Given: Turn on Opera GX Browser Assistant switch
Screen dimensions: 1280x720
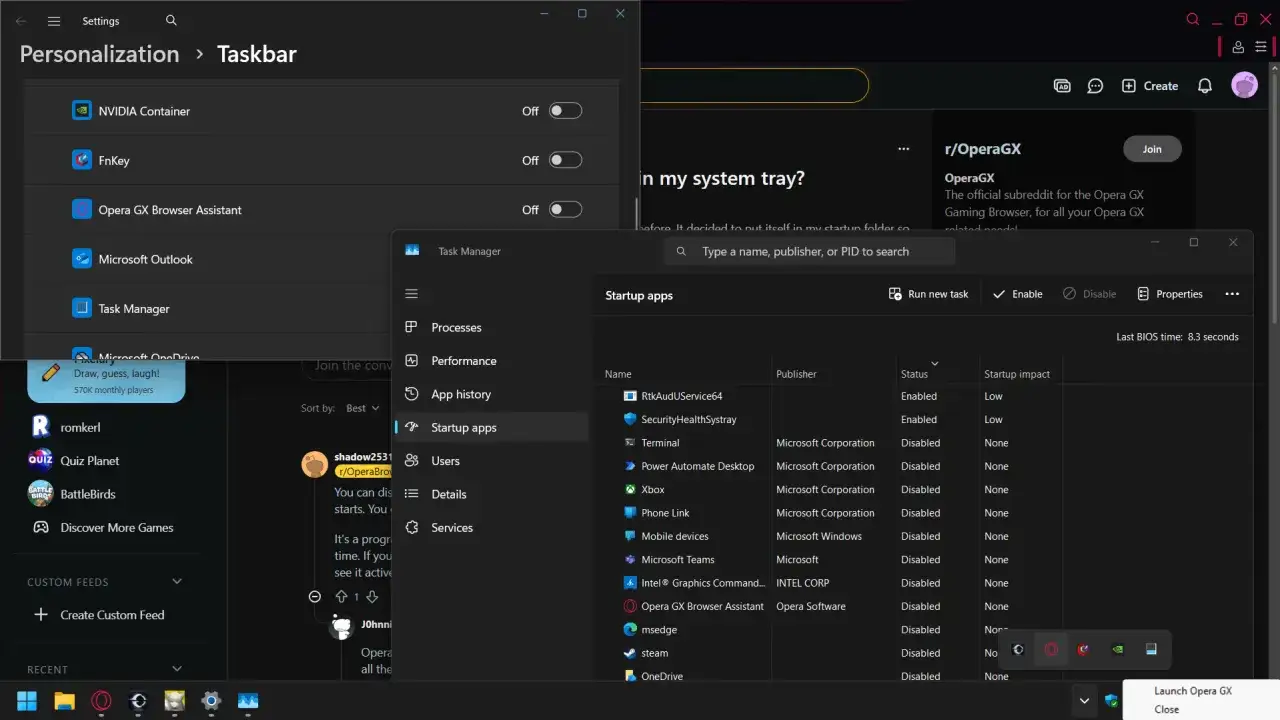Looking at the screenshot, I should [565, 210].
